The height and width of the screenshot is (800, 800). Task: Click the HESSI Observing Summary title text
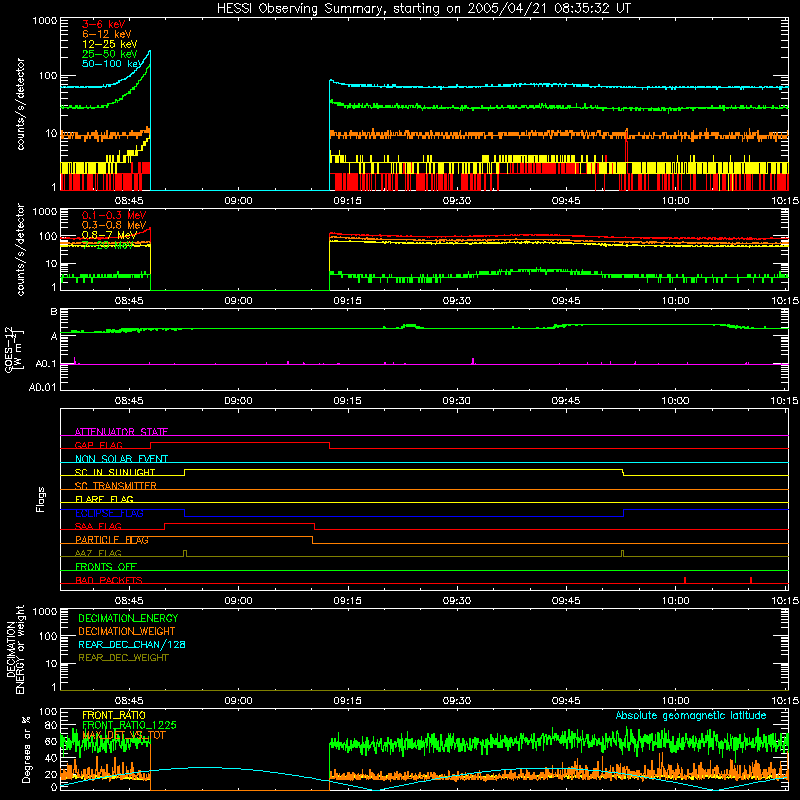423,8
